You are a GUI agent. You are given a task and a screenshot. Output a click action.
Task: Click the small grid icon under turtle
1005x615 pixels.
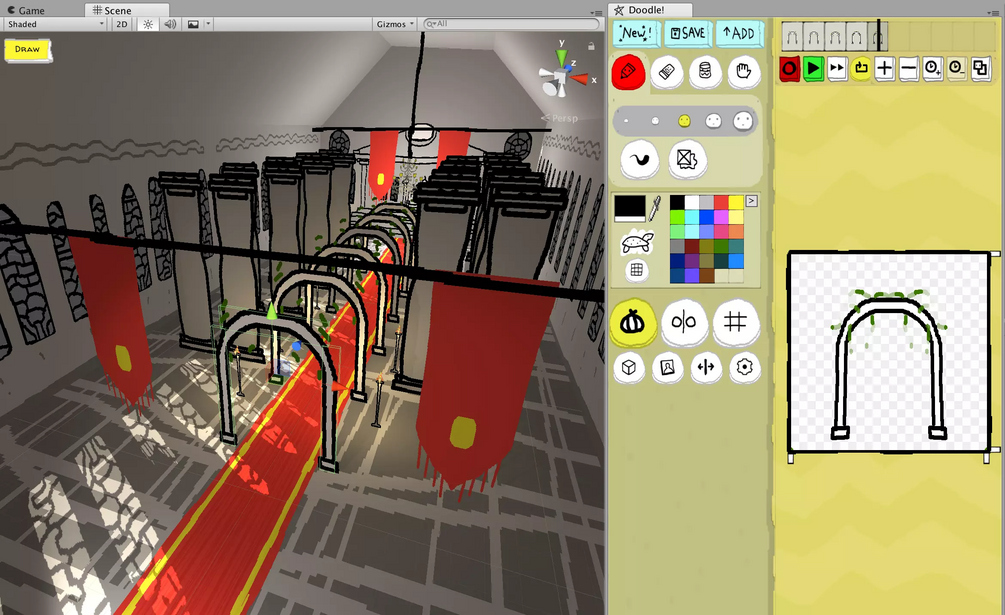pos(636,270)
